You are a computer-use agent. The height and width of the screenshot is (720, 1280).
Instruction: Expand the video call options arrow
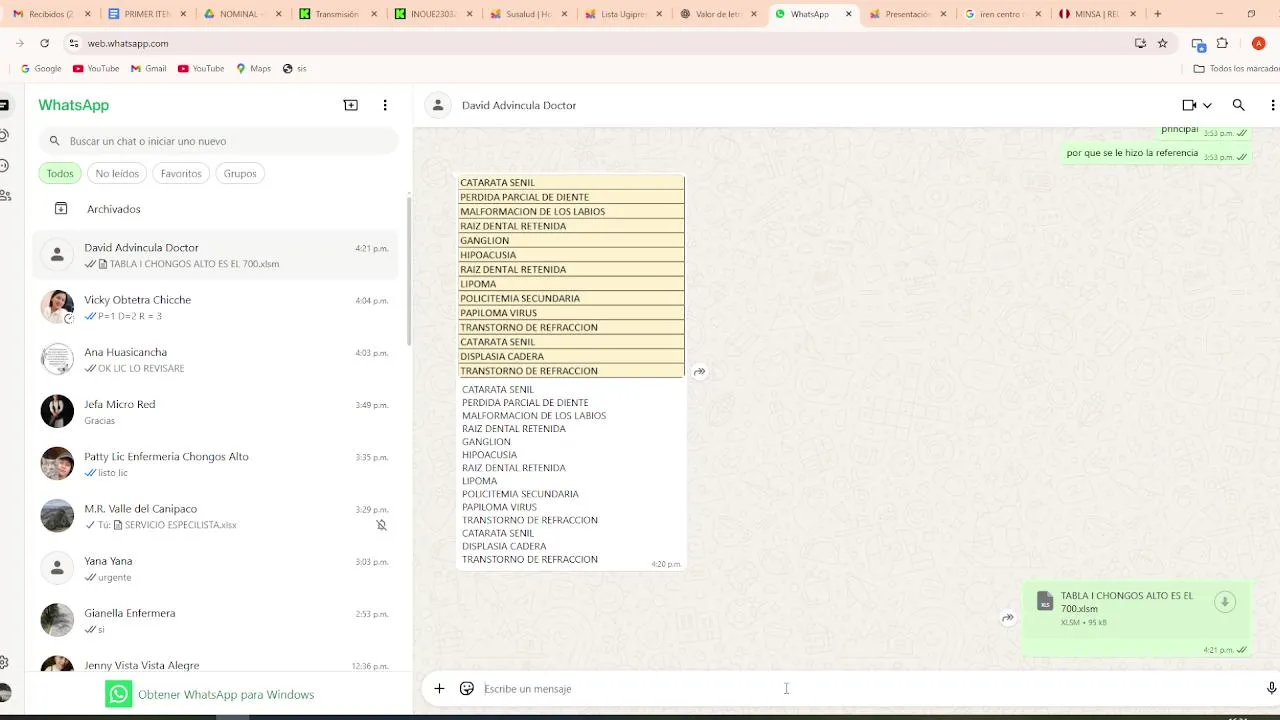click(1207, 105)
